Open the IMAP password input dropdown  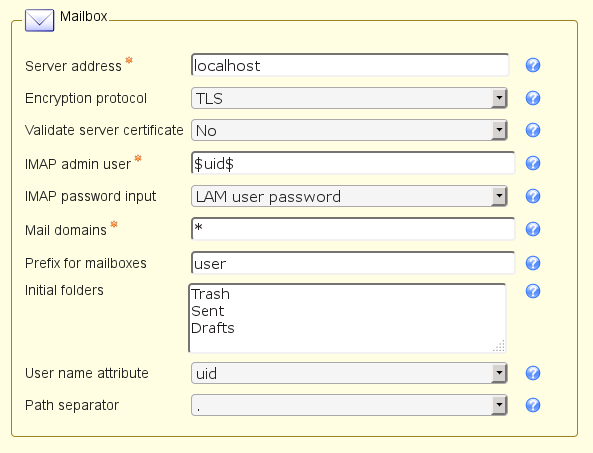[x=349, y=196]
